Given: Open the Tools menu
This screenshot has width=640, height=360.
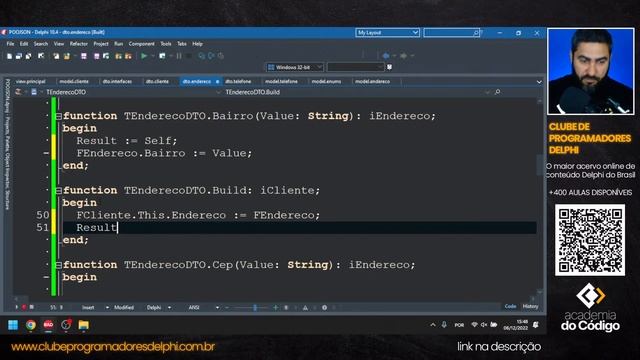Looking at the screenshot, I should click(x=166, y=44).
